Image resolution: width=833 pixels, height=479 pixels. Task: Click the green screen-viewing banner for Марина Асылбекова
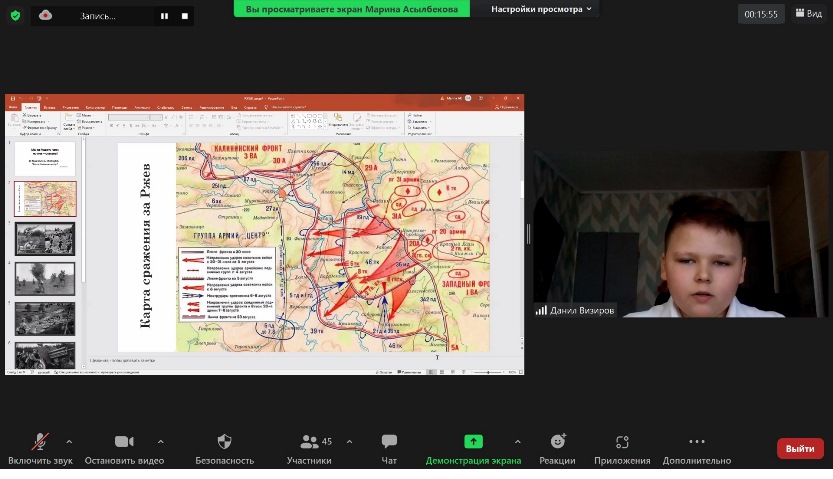pos(352,9)
